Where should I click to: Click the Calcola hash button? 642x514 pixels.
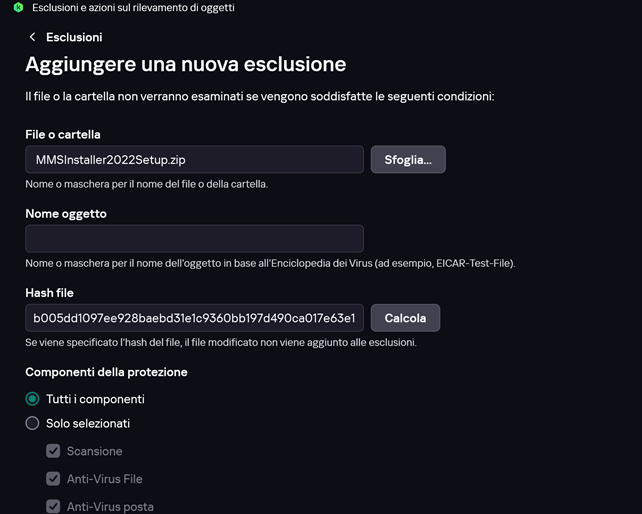coord(405,318)
